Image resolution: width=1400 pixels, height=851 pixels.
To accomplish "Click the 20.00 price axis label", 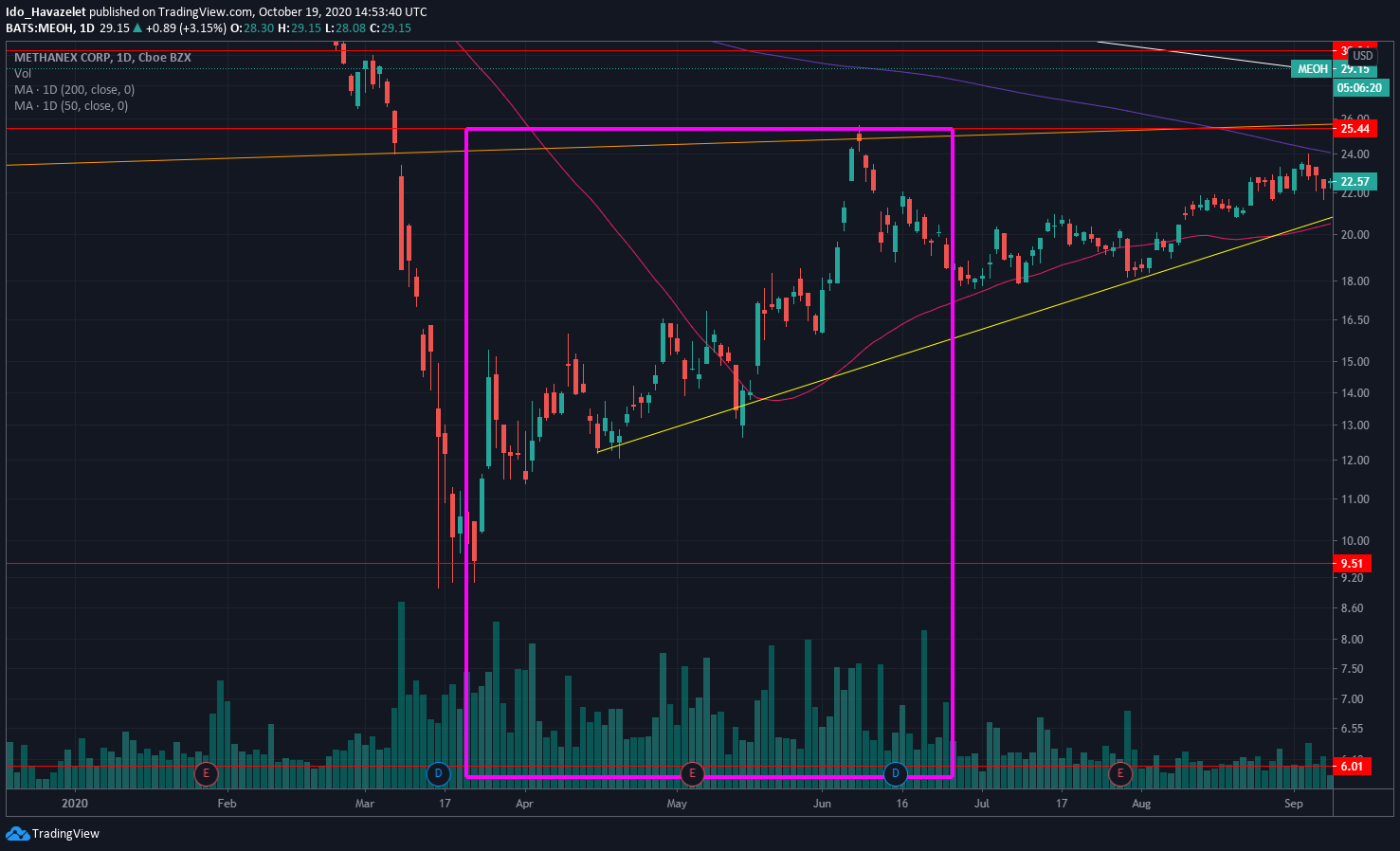I will [x=1355, y=235].
